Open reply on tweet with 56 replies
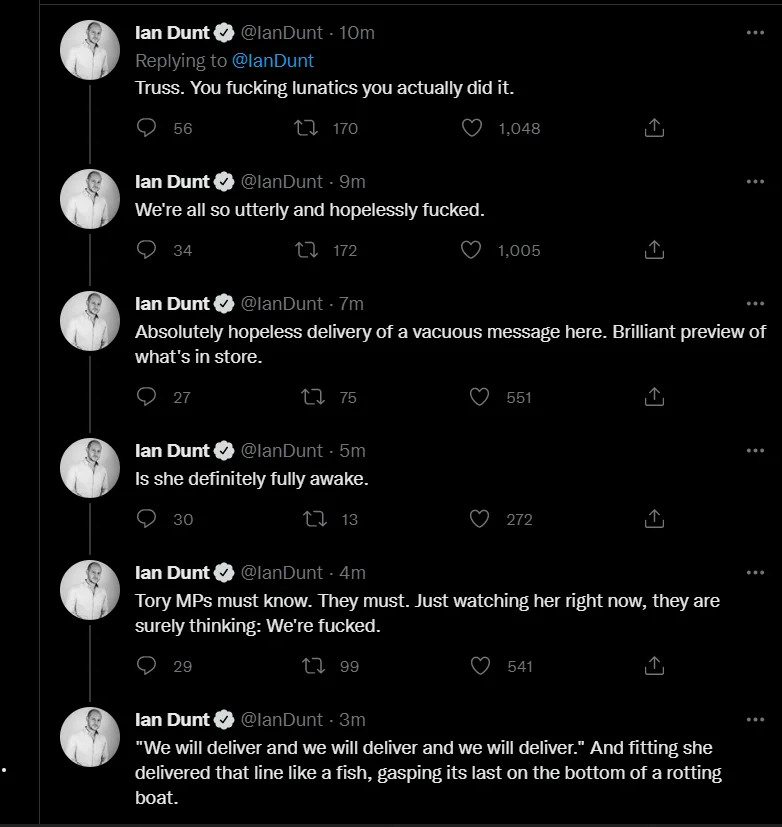782x827 pixels. pyautogui.click(x=146, y=128)
